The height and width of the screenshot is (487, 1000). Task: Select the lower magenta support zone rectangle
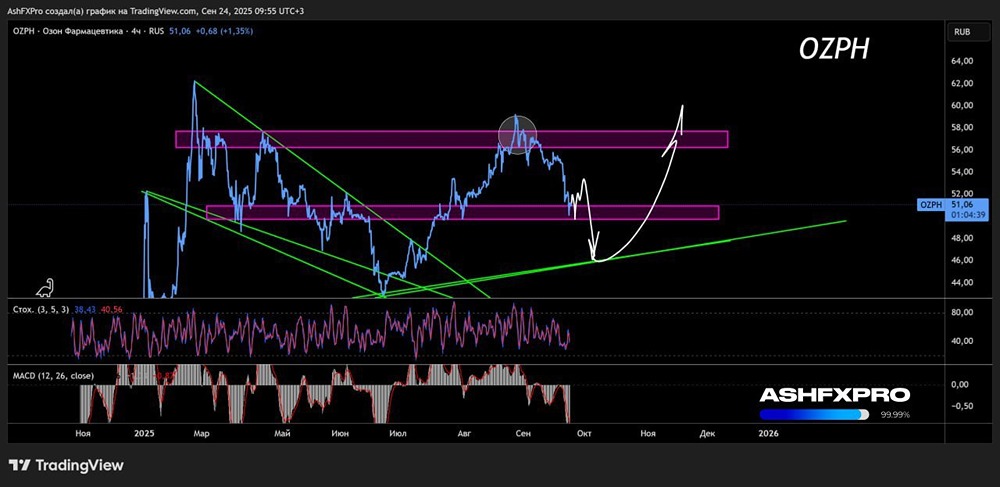click(x=462, y=212)
